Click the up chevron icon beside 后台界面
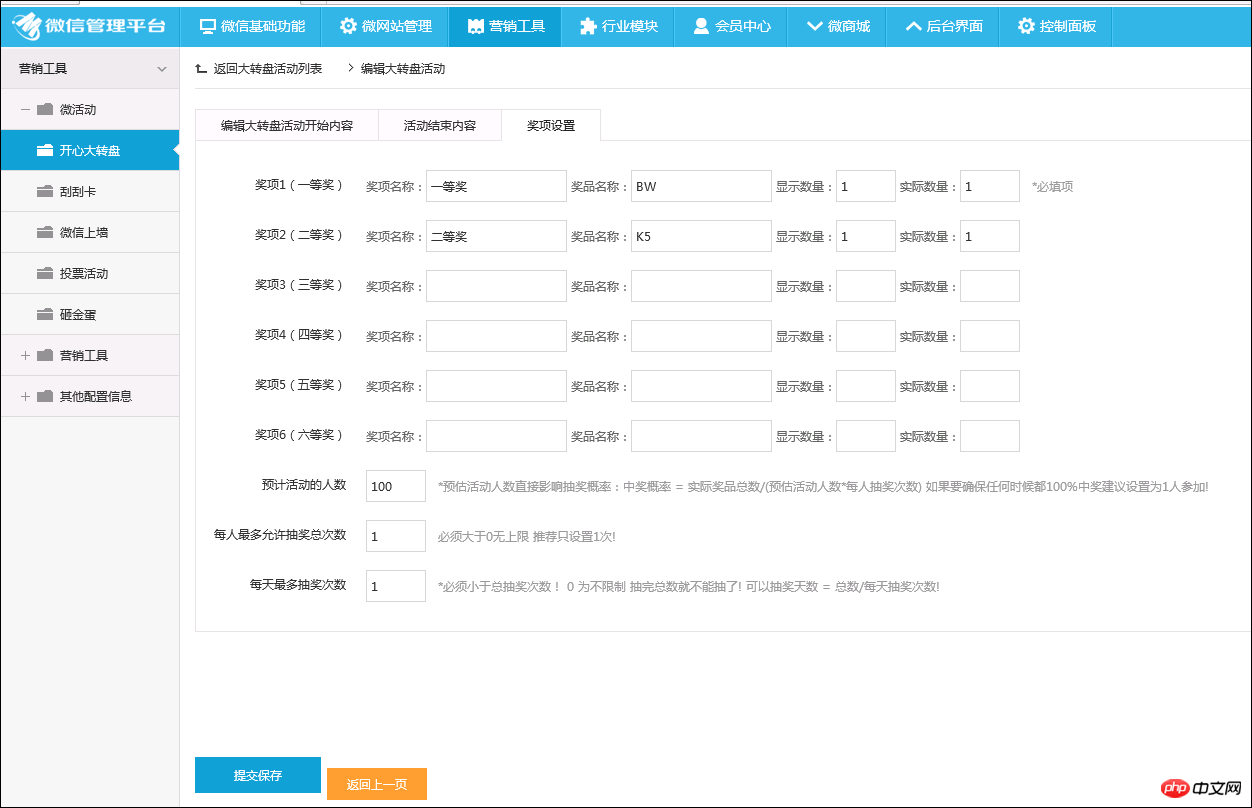Screen dimensions: 1252x808 point(913,26)
